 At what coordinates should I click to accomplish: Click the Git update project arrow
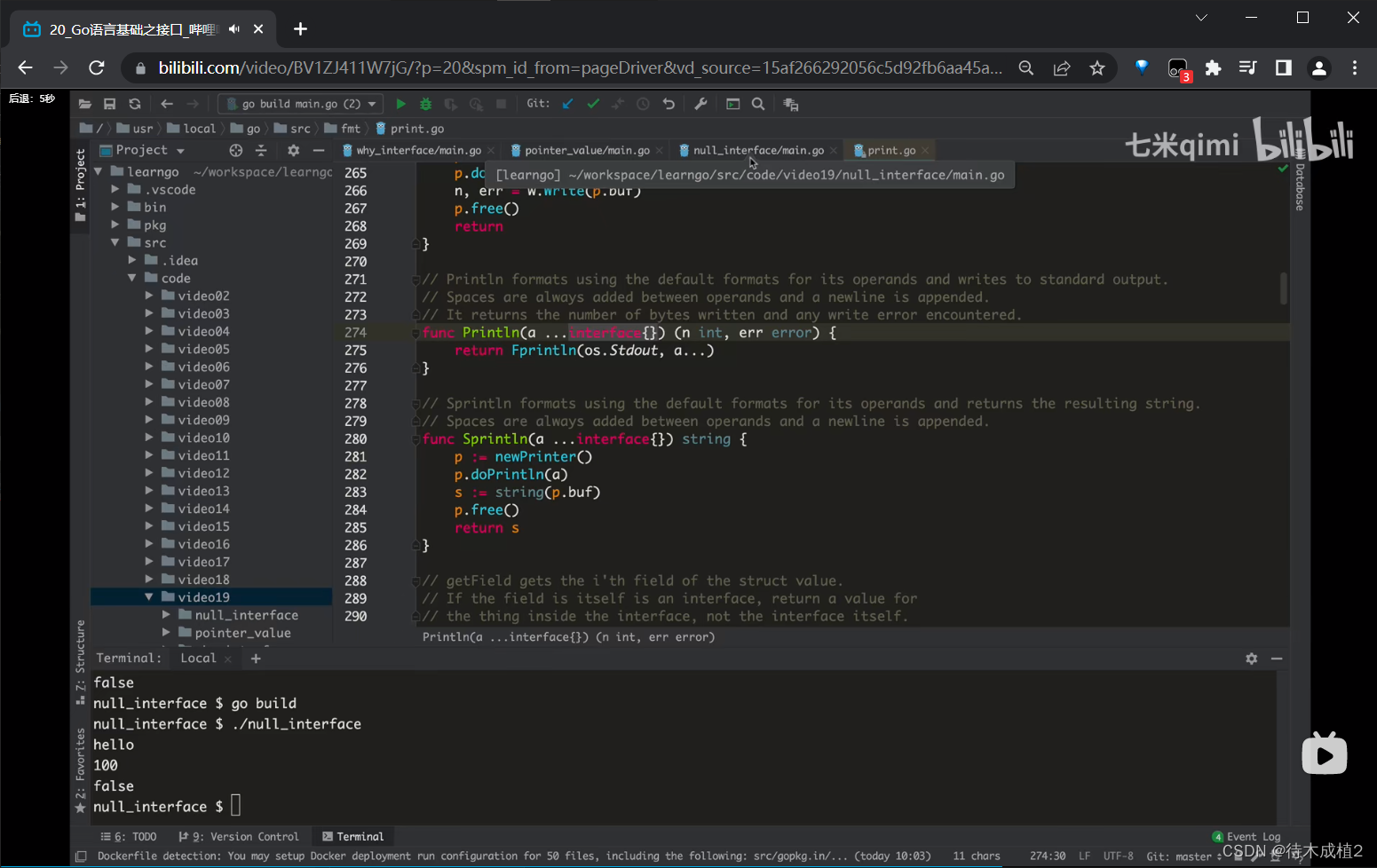pos(568,104)
